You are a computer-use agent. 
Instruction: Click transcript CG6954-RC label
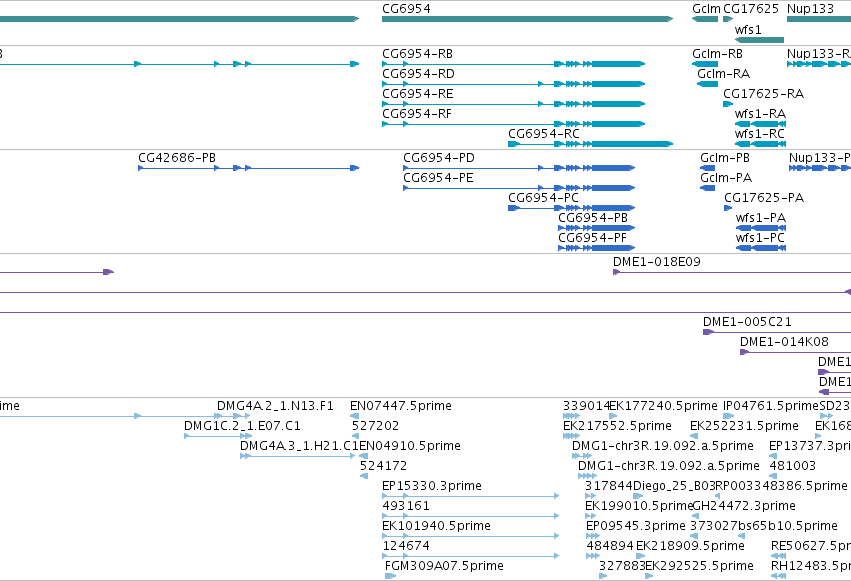tap(544, 134)
